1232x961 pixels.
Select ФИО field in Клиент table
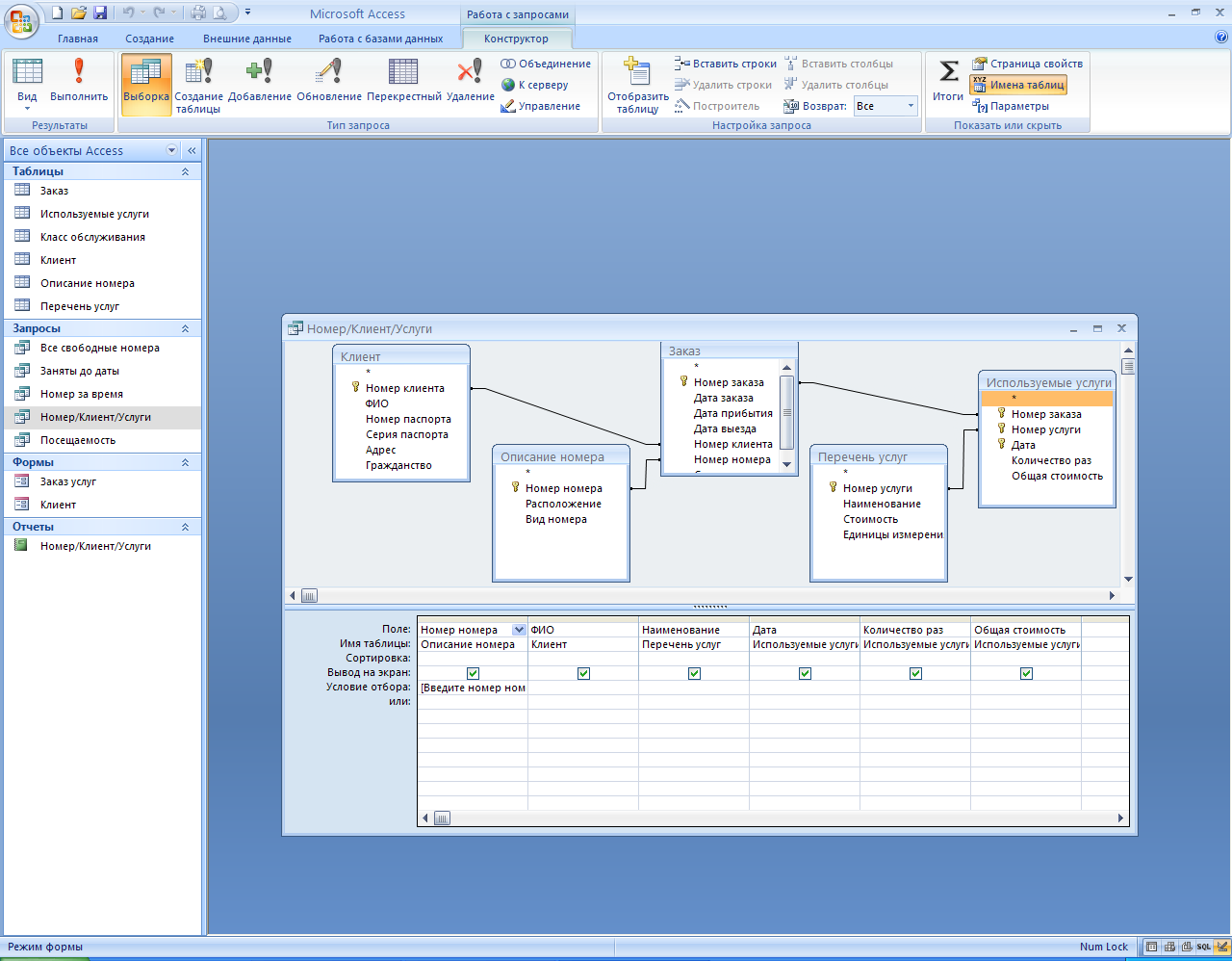377,403
